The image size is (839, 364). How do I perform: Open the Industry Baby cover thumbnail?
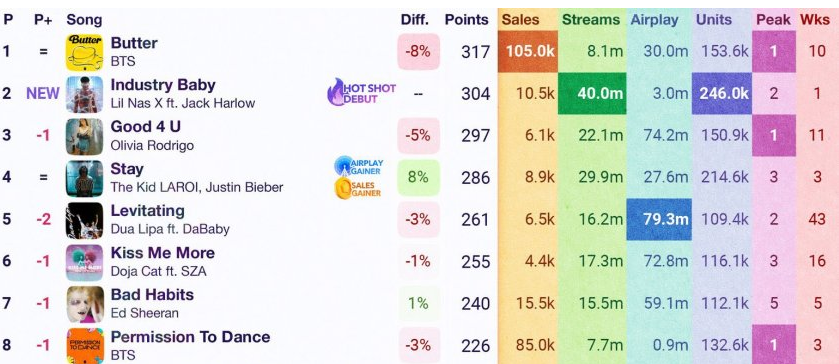[85, 94]
